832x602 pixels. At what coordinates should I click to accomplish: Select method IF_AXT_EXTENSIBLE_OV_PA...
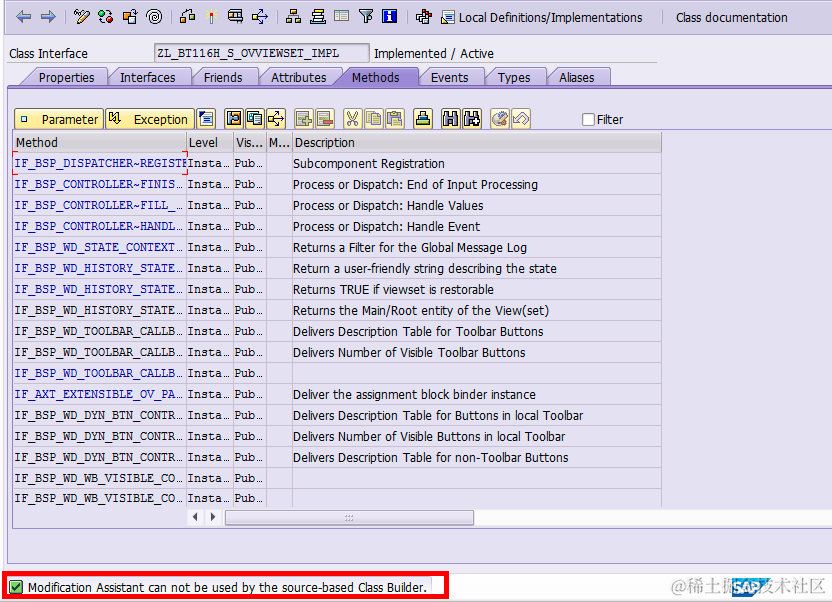[x=100, y=394]
